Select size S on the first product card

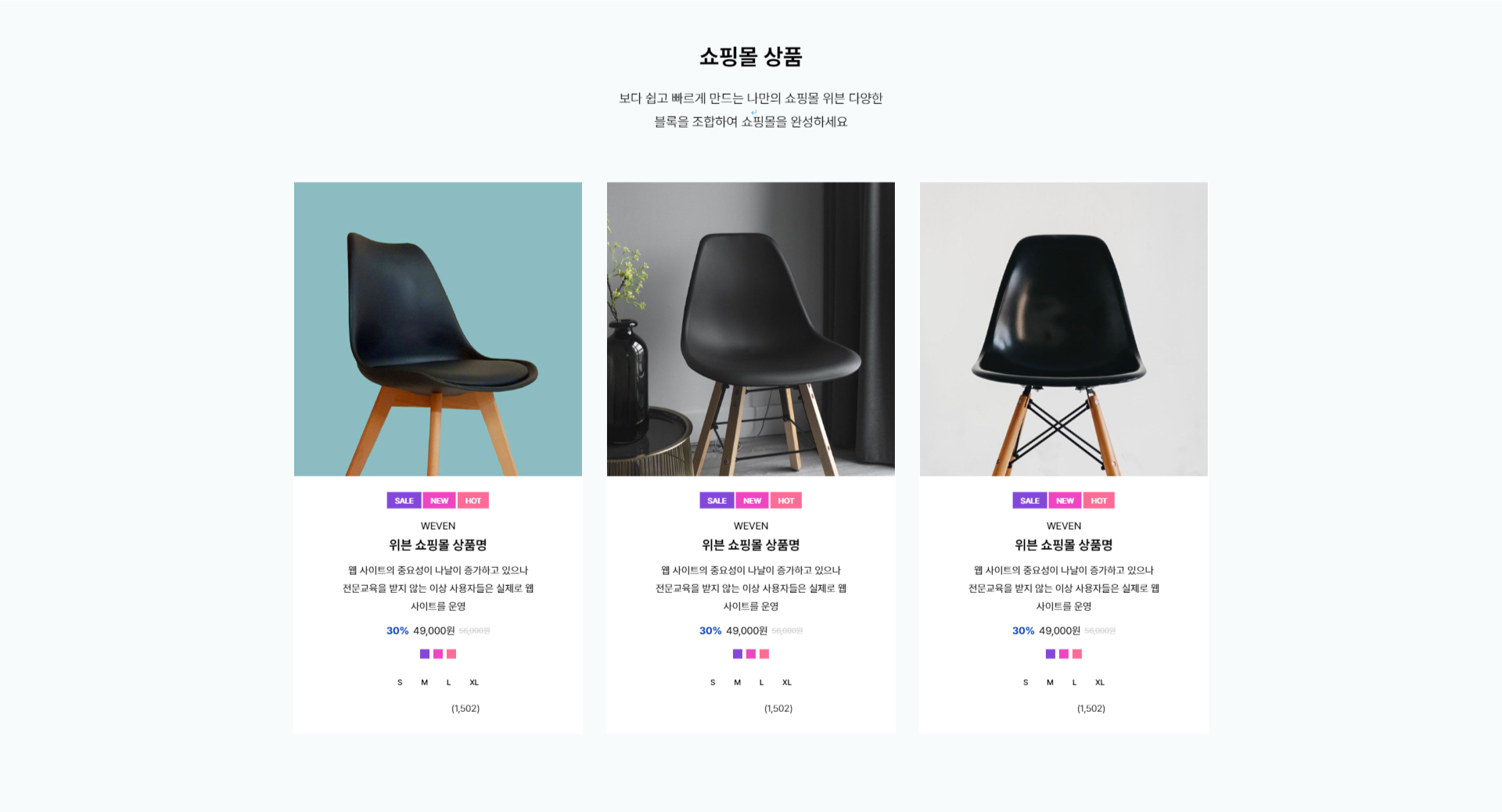[x=400, y=682]
